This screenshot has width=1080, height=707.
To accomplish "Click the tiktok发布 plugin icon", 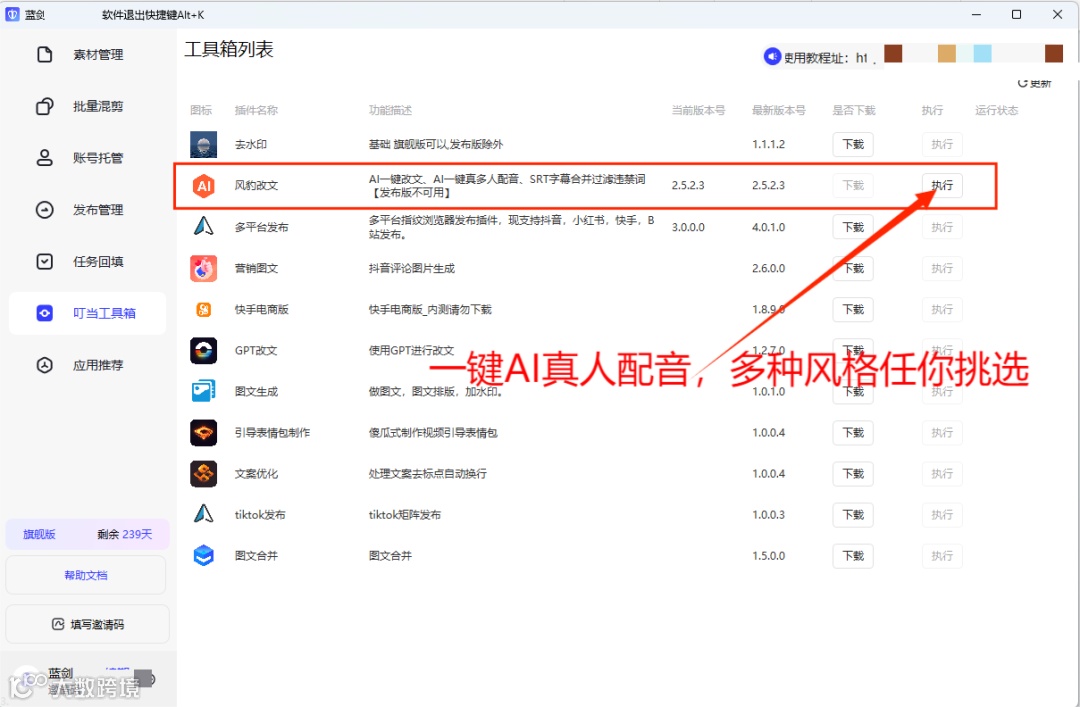I will click(x=203, y=514).
